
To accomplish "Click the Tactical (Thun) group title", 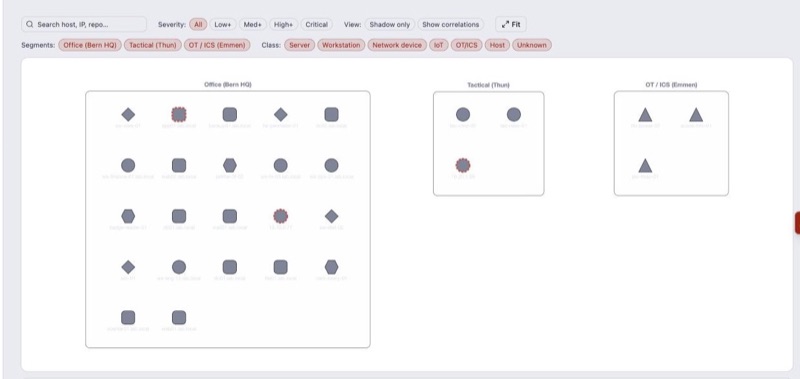I will pos(488,85).
